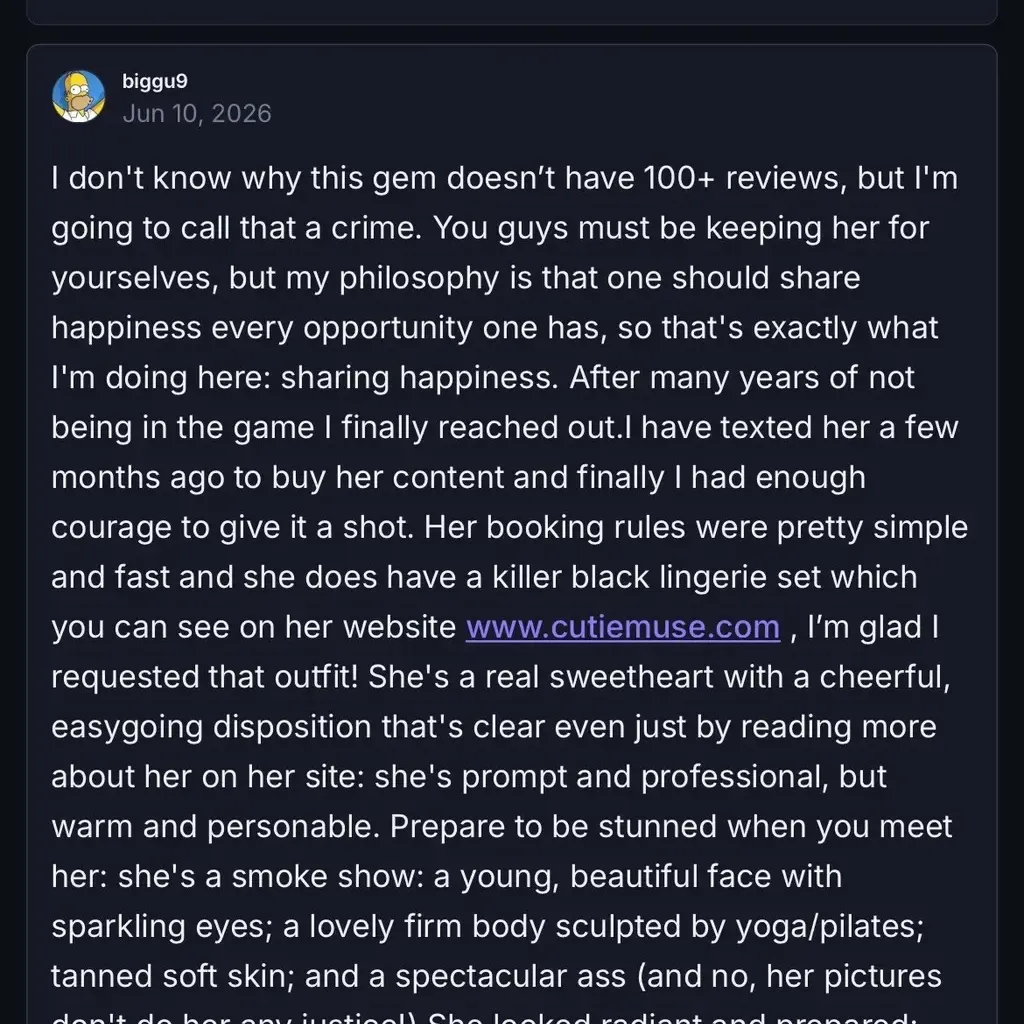Image resolution: width=1024 pixels, height=1024 pixels.
Task: Click the phrase "warm and personable."
Action: (216, 826)
